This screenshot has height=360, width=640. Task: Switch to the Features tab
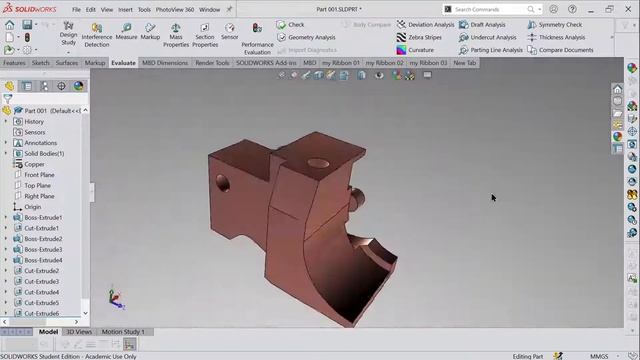[14, 63]
